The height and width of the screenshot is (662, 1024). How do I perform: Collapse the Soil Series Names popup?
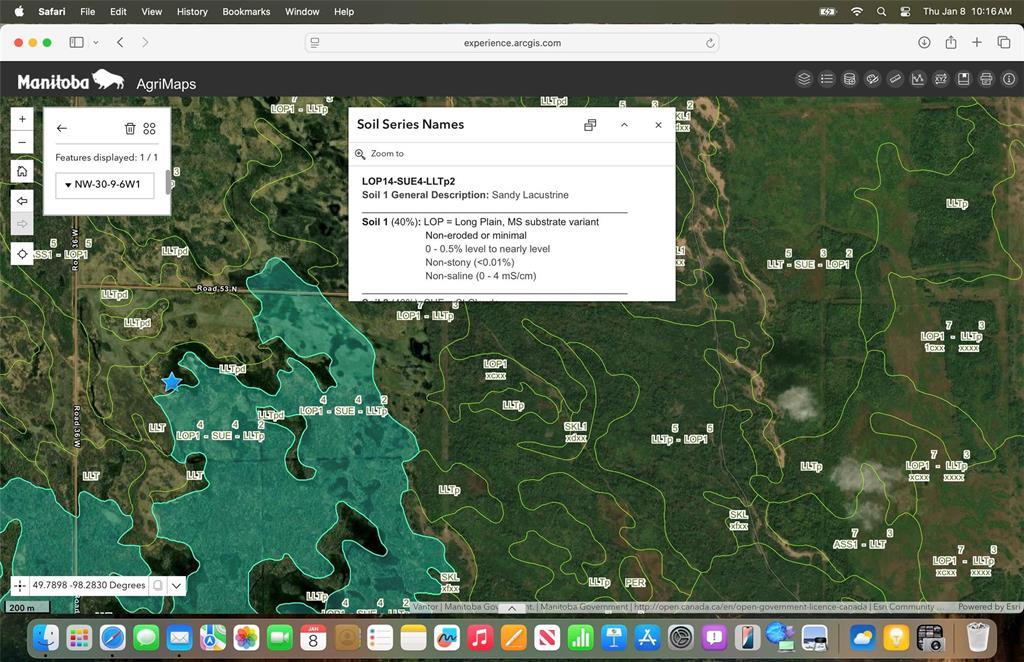pos(624,125)
